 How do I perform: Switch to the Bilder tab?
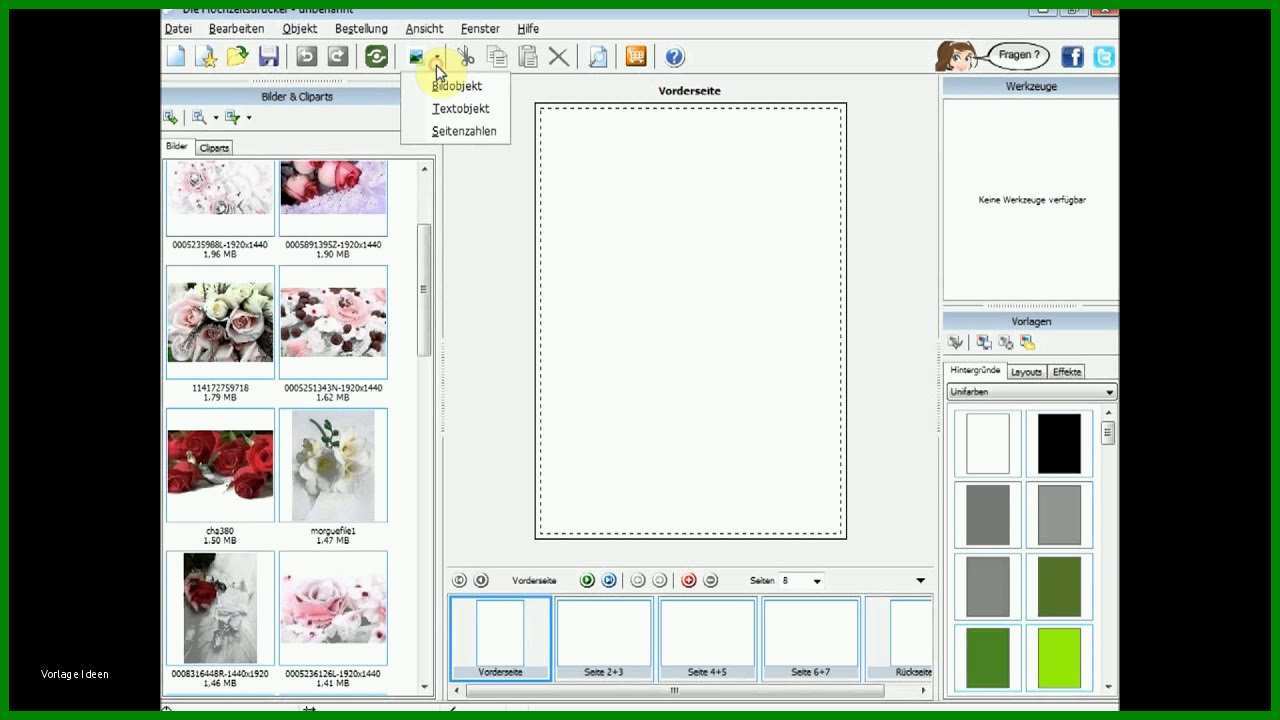pyautogui.click(x=177, y=146)
